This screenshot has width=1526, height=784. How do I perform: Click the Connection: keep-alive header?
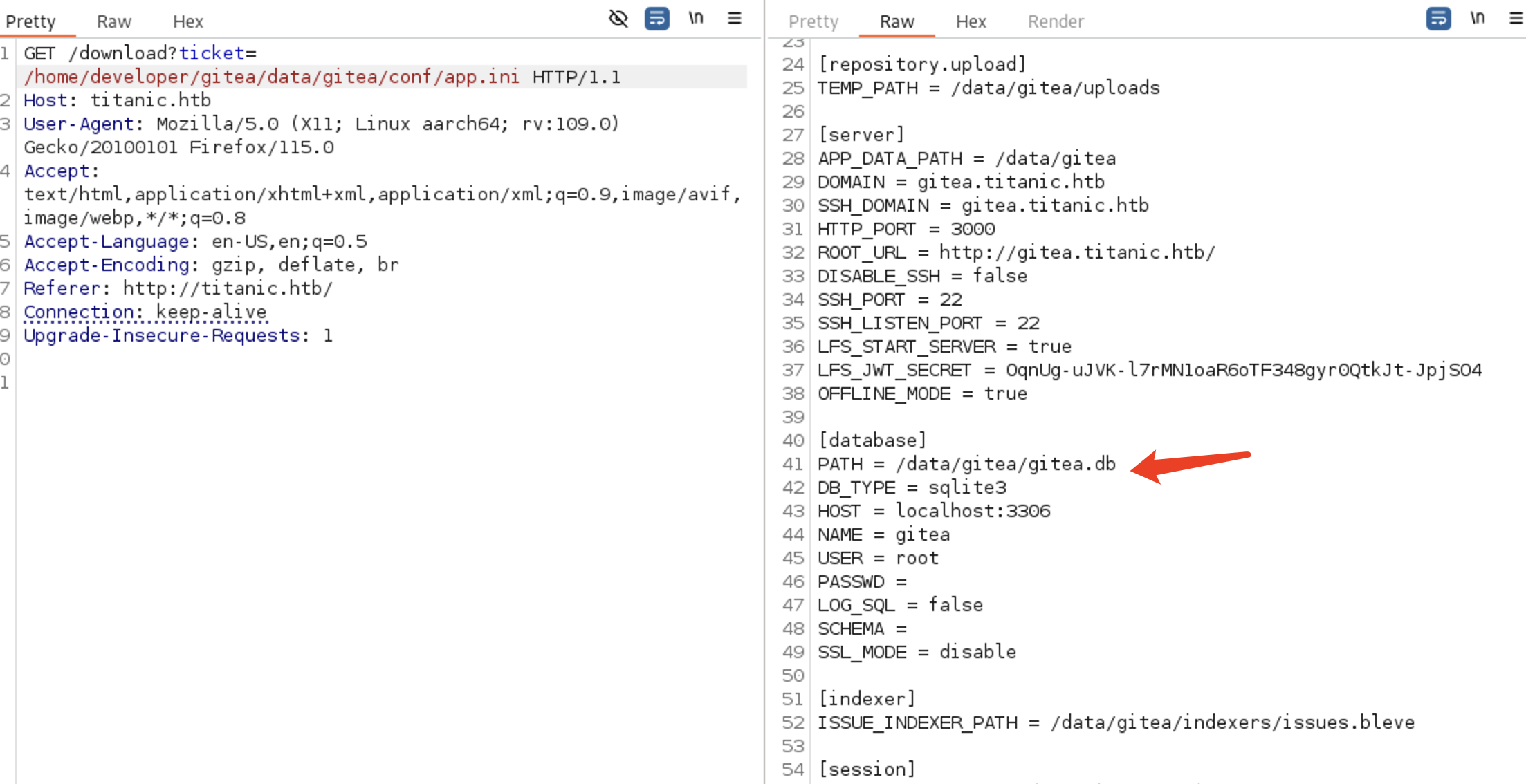[145, 312]
